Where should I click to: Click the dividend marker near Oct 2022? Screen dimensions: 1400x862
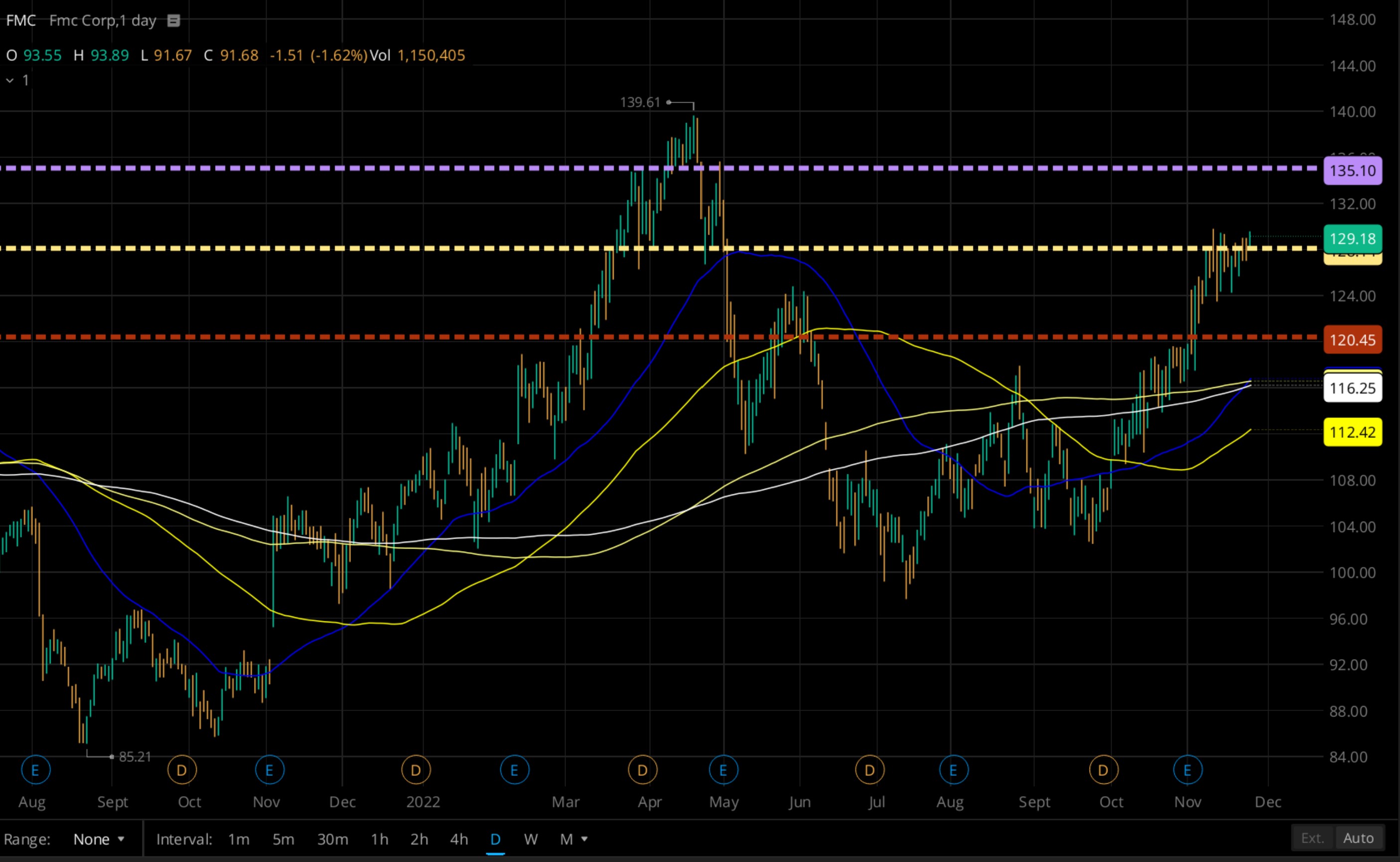(x=1103, y=770)
